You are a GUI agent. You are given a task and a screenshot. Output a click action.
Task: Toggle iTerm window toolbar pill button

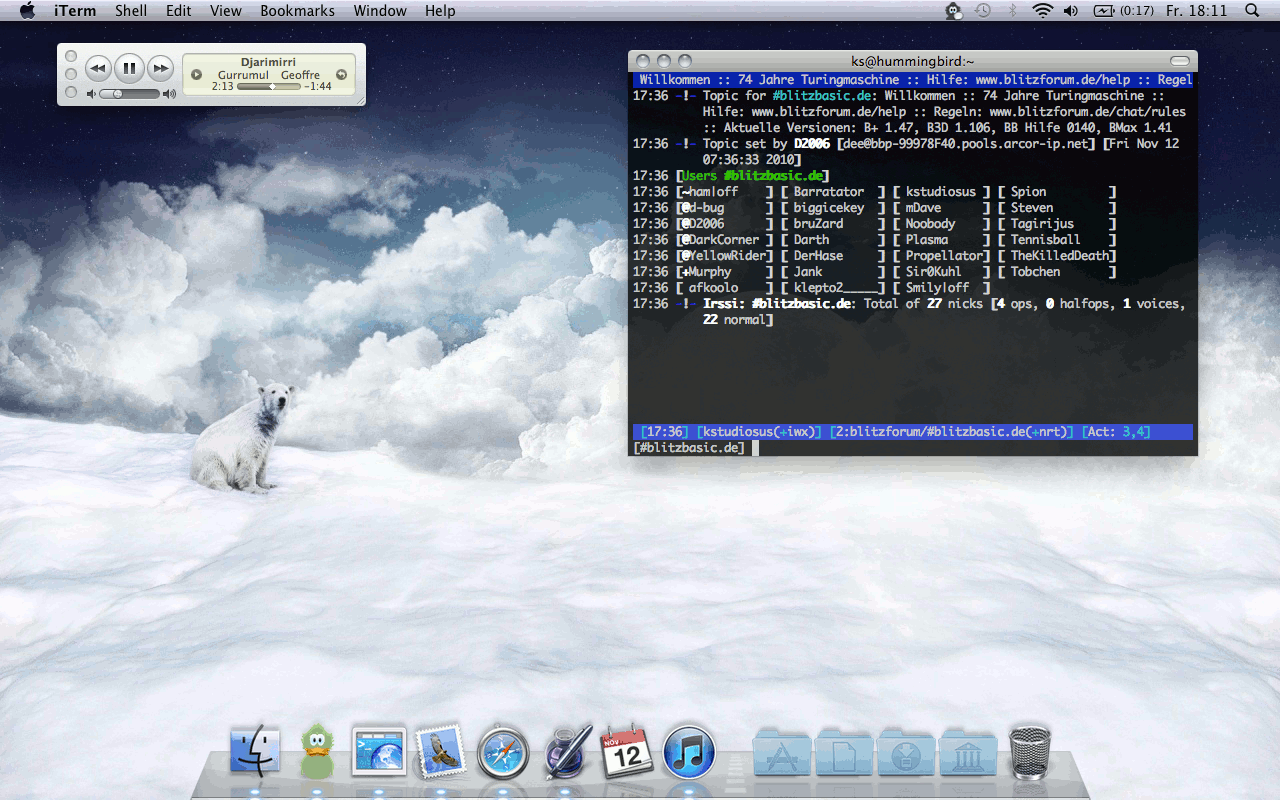pos(1180,61)
